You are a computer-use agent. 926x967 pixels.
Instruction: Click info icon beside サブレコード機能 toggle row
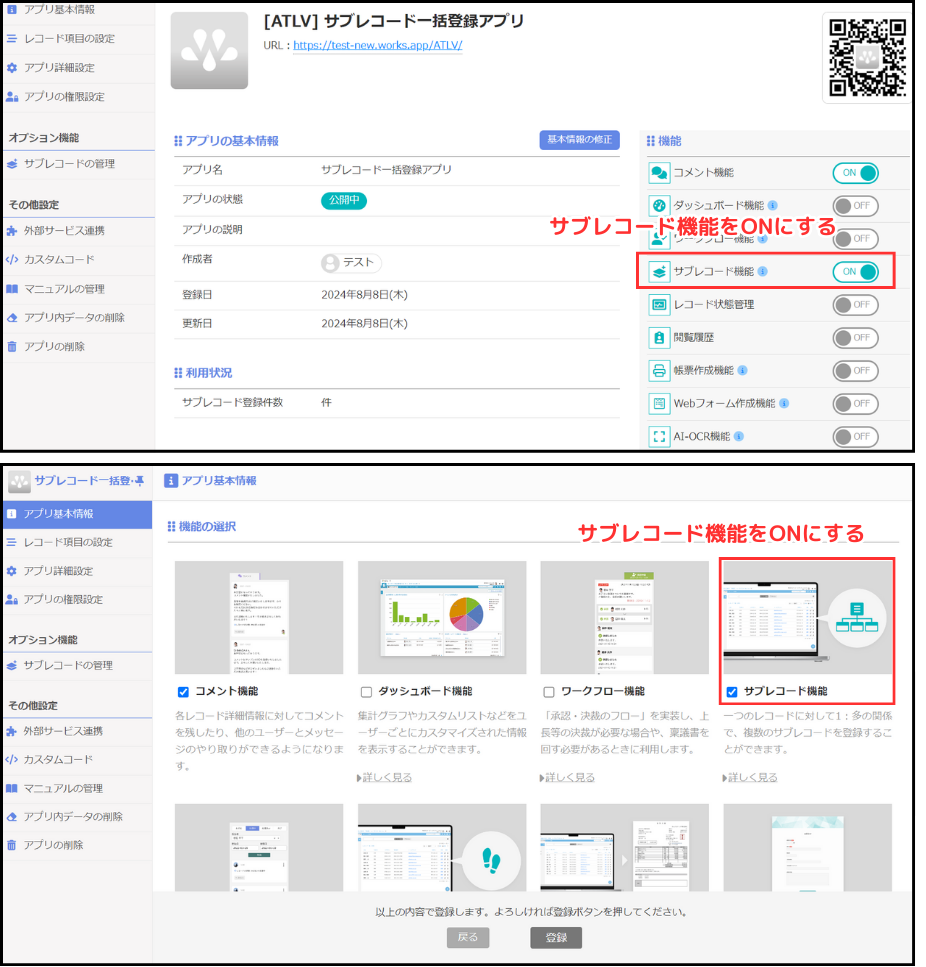763,271
